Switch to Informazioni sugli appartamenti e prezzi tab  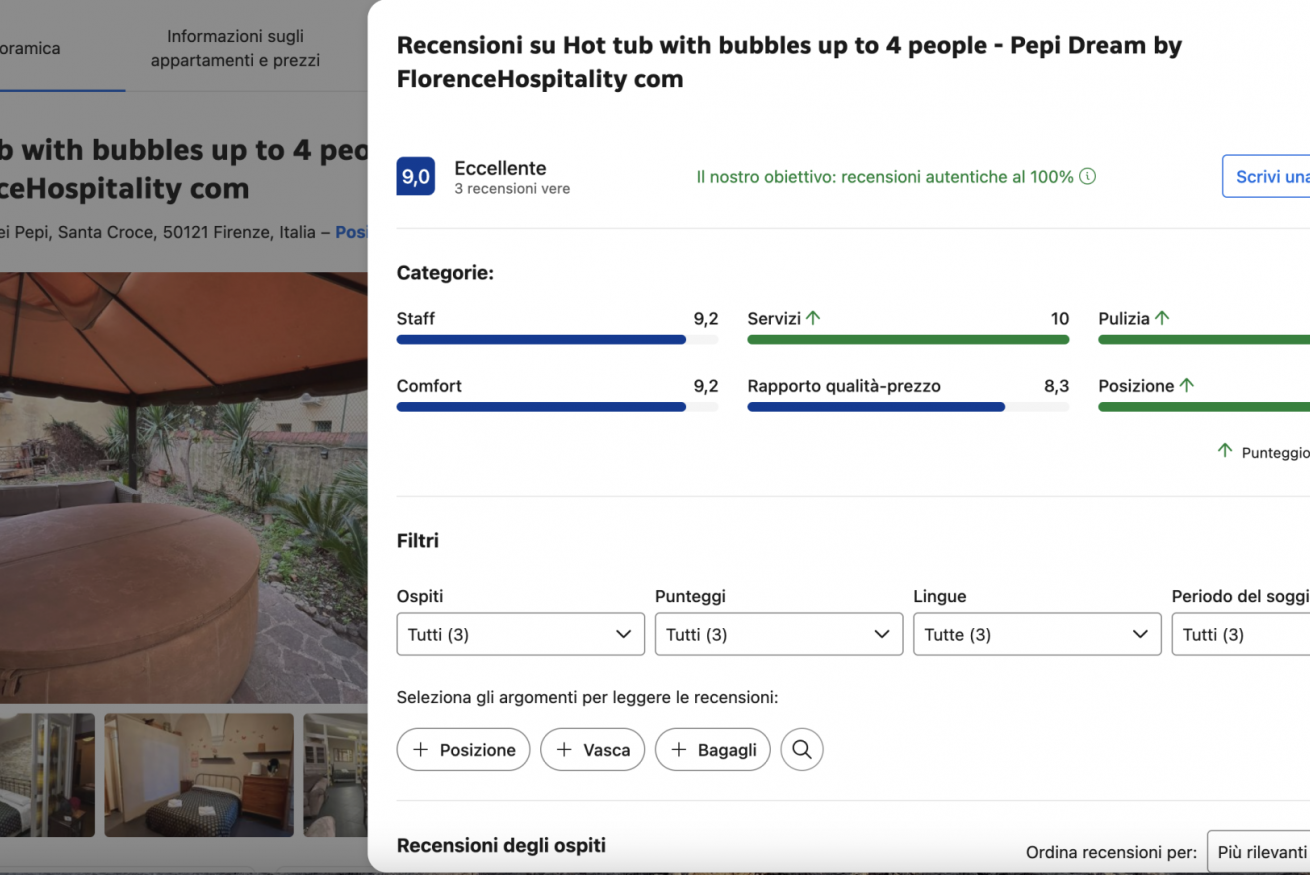click(x=235, y=48)
